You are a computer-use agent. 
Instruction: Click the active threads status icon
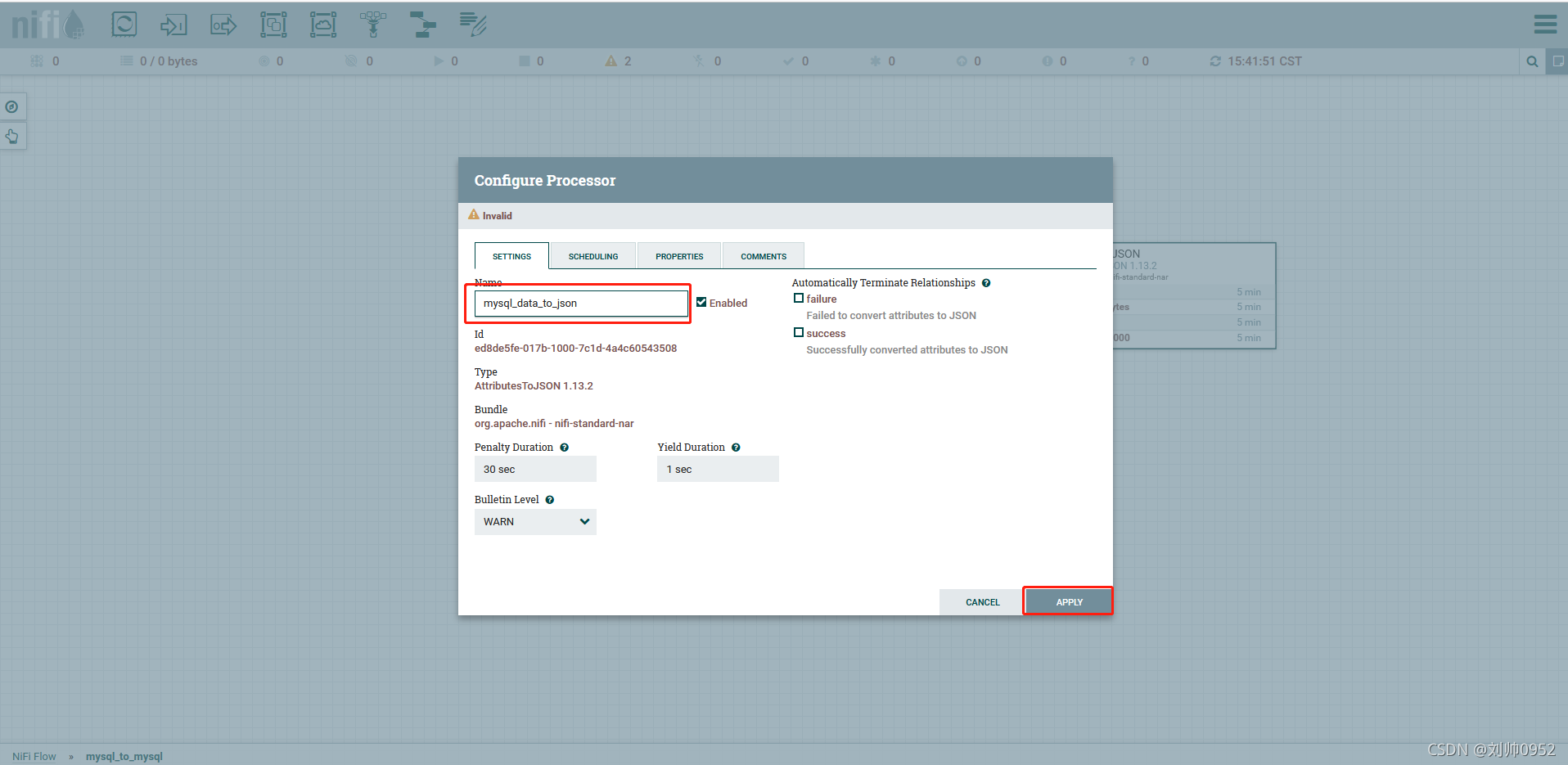tap(37, 61)
